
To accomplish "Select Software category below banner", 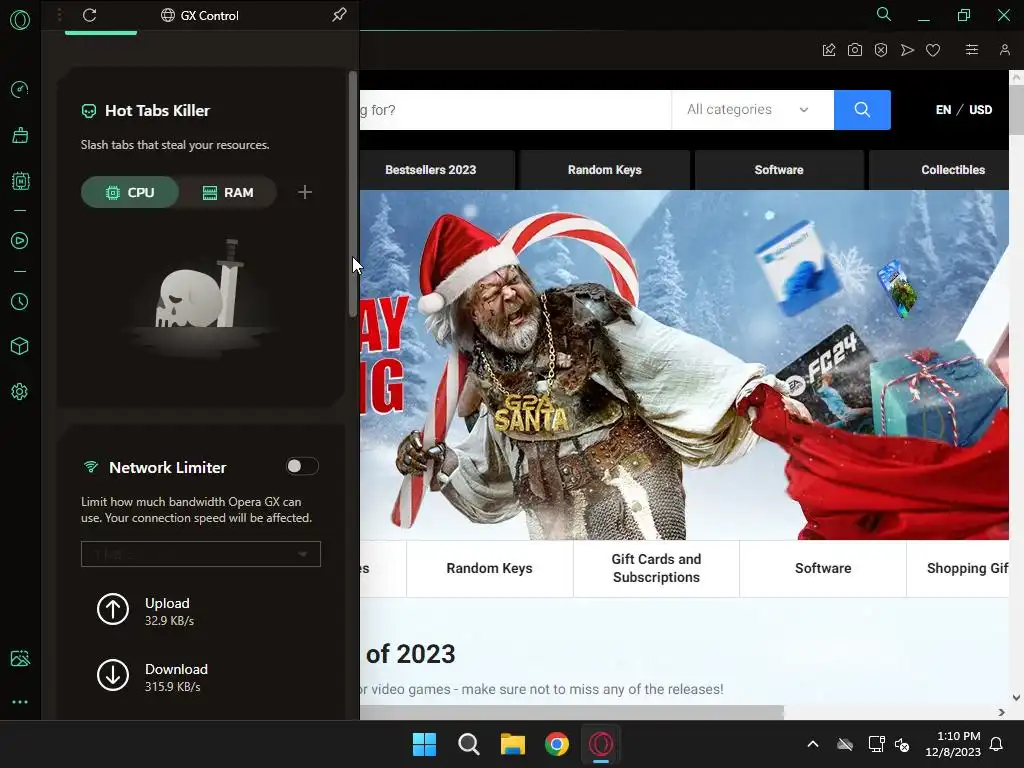I will click(823, 568).
